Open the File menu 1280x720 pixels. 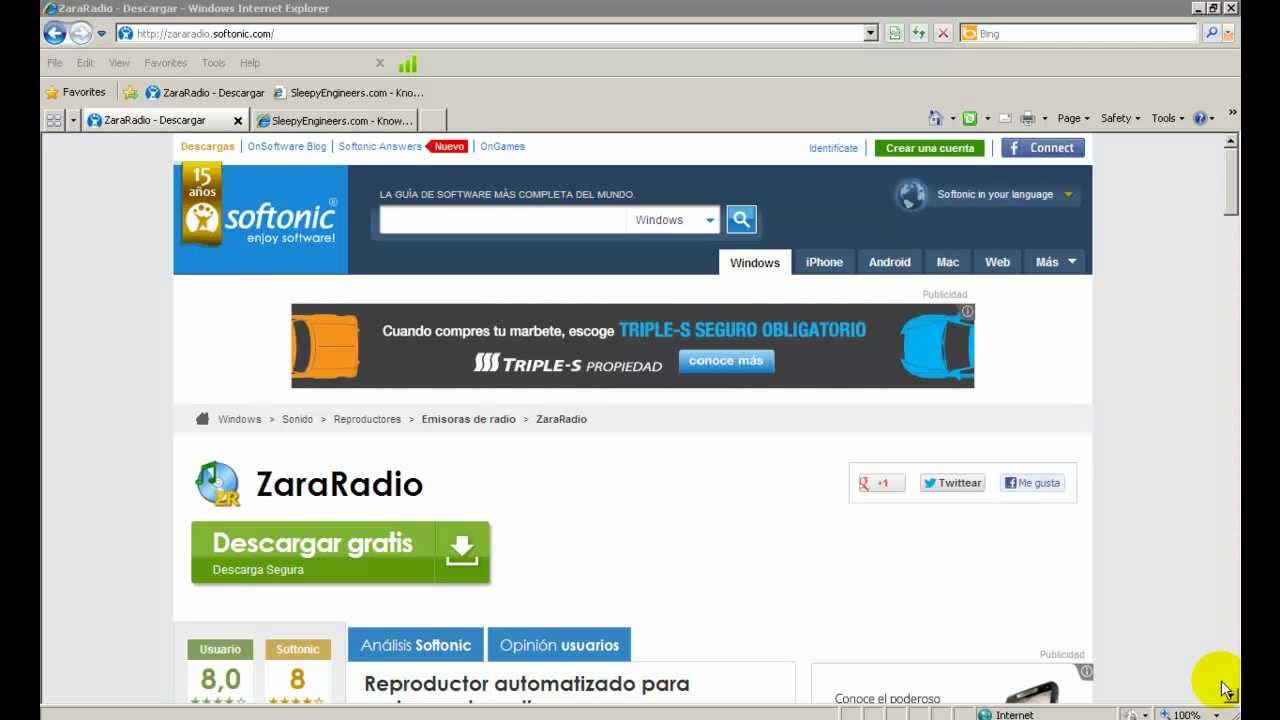tap(55, 63)
